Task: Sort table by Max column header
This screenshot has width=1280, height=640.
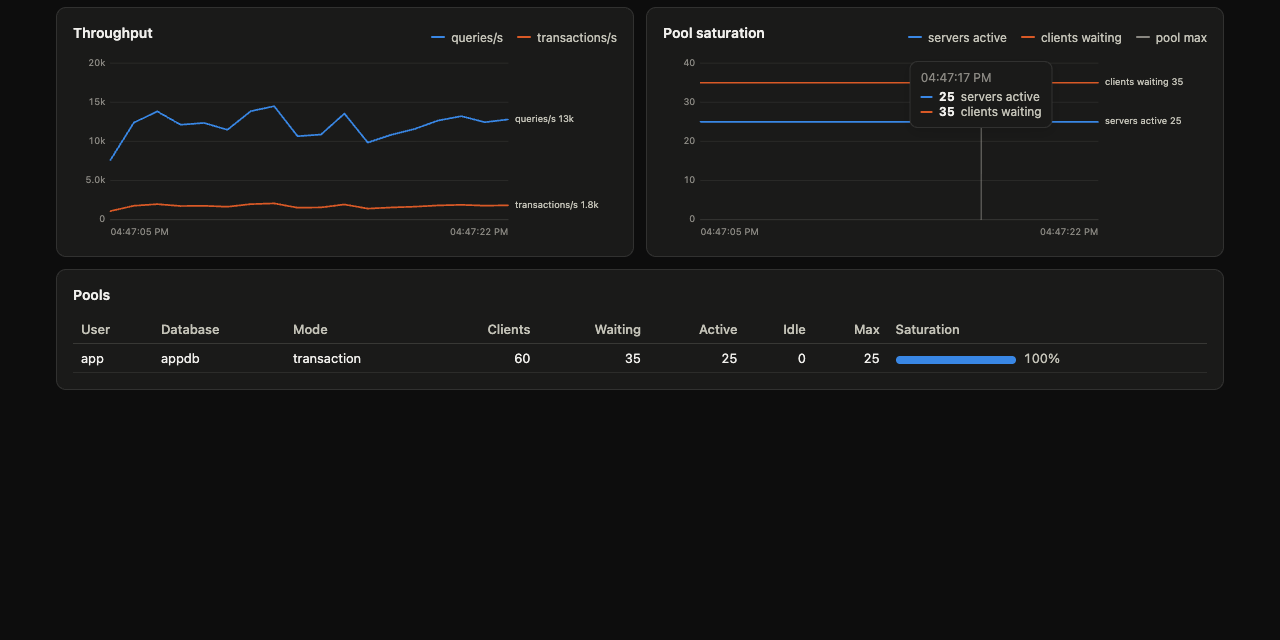Action: coord(867,329)
